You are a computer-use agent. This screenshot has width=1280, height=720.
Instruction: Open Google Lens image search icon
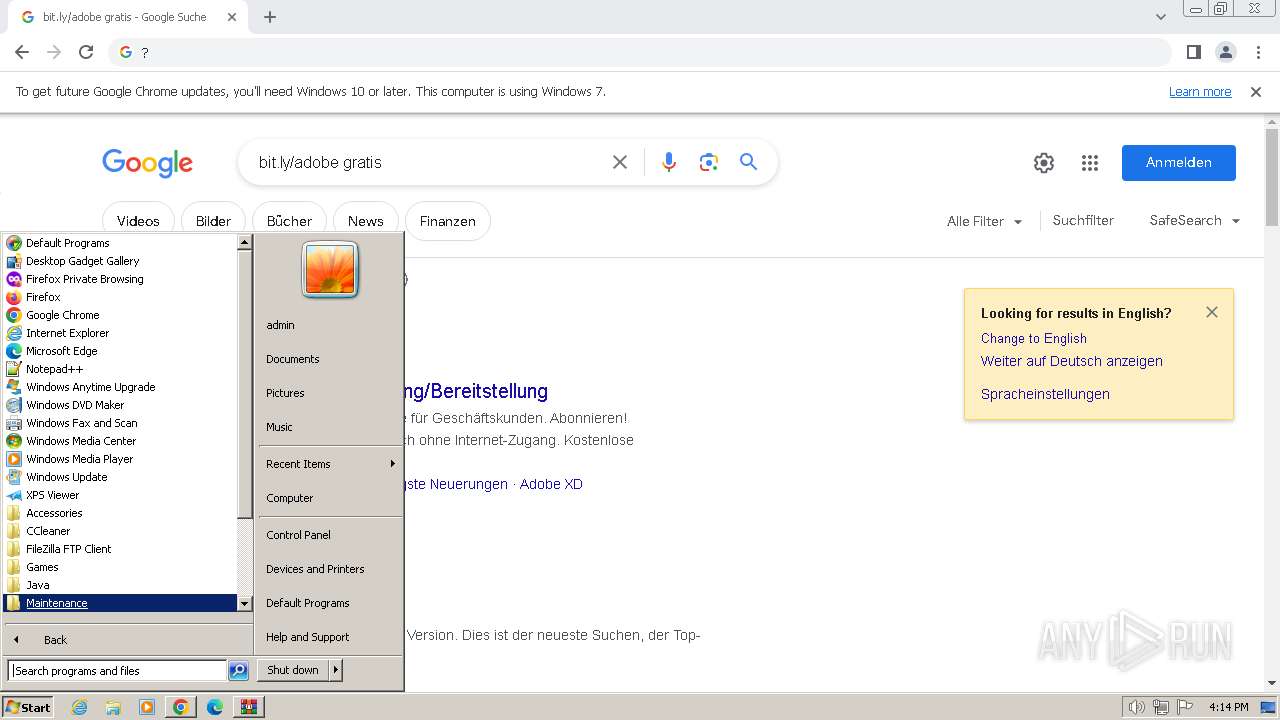[x=709, y=162]
